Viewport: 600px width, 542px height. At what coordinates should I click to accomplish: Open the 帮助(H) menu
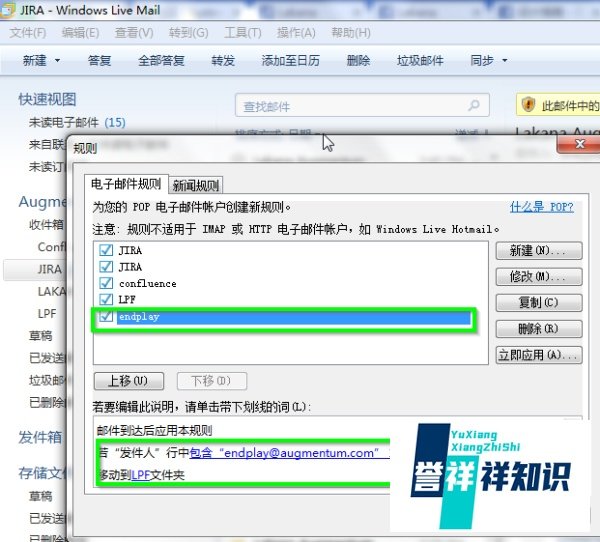[351, 33]
